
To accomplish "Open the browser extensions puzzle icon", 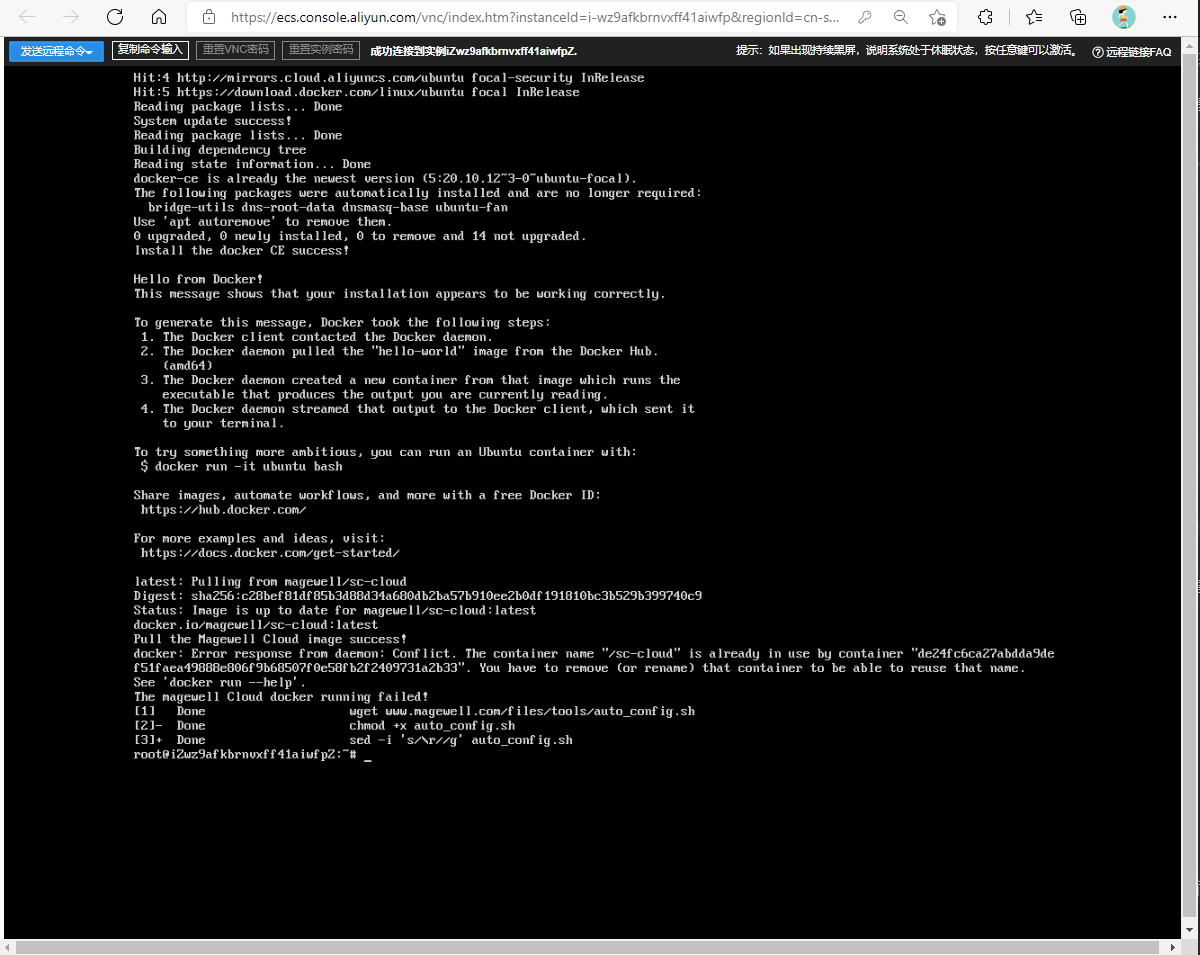I will click(985, 17).
